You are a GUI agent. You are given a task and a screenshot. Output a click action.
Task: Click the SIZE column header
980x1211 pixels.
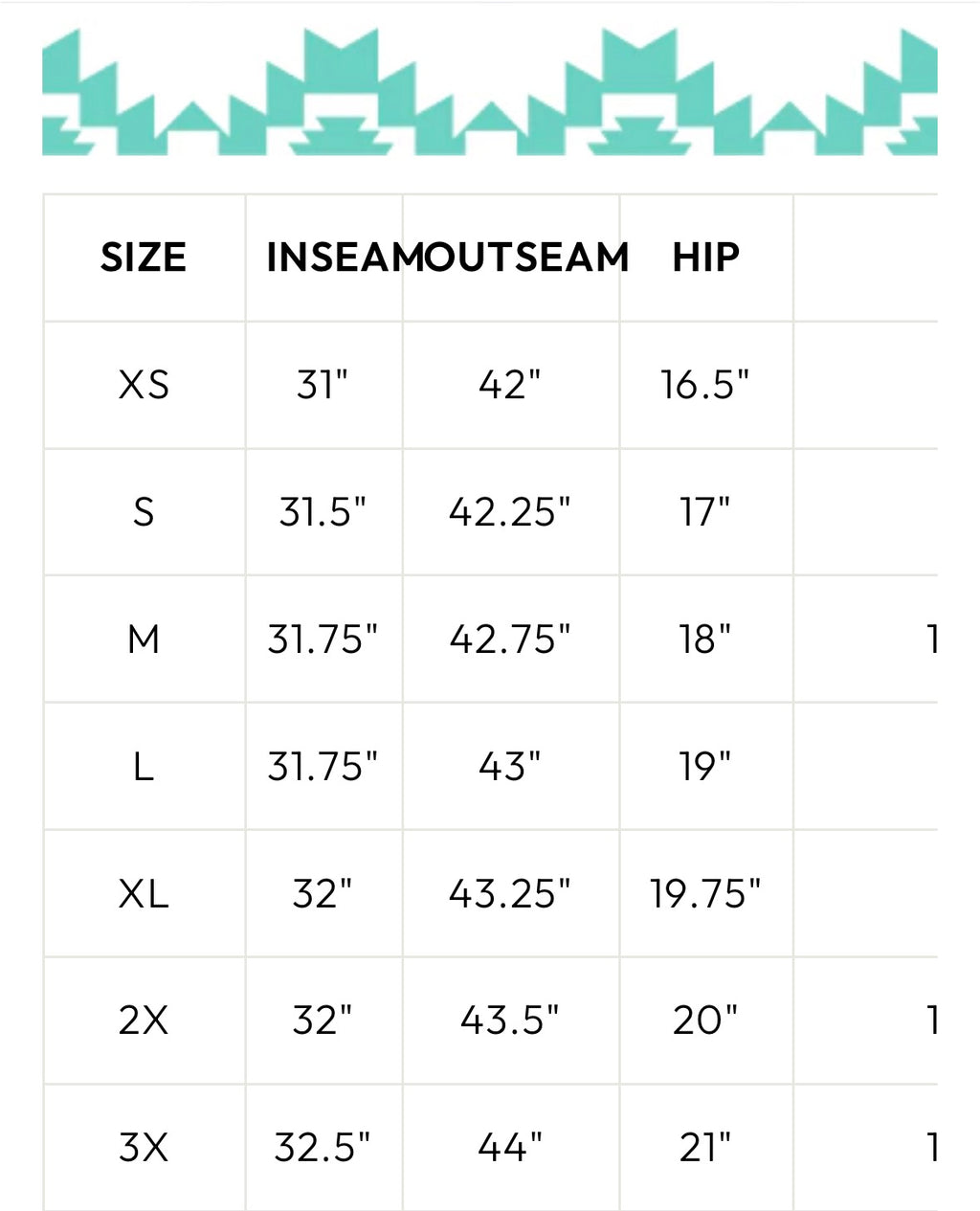coord(144,258)
